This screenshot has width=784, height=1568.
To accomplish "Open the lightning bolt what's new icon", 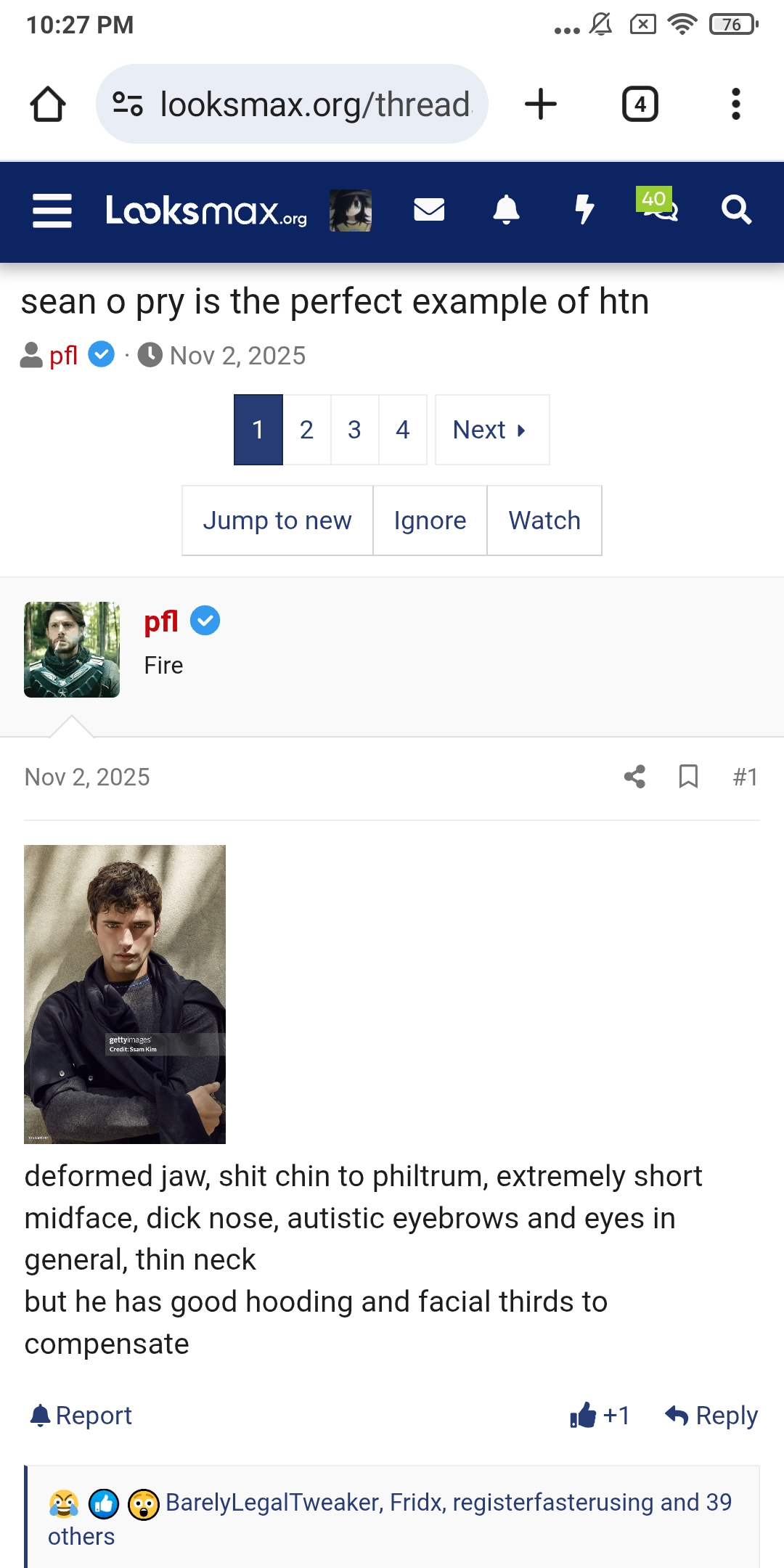I will [584, 210].
